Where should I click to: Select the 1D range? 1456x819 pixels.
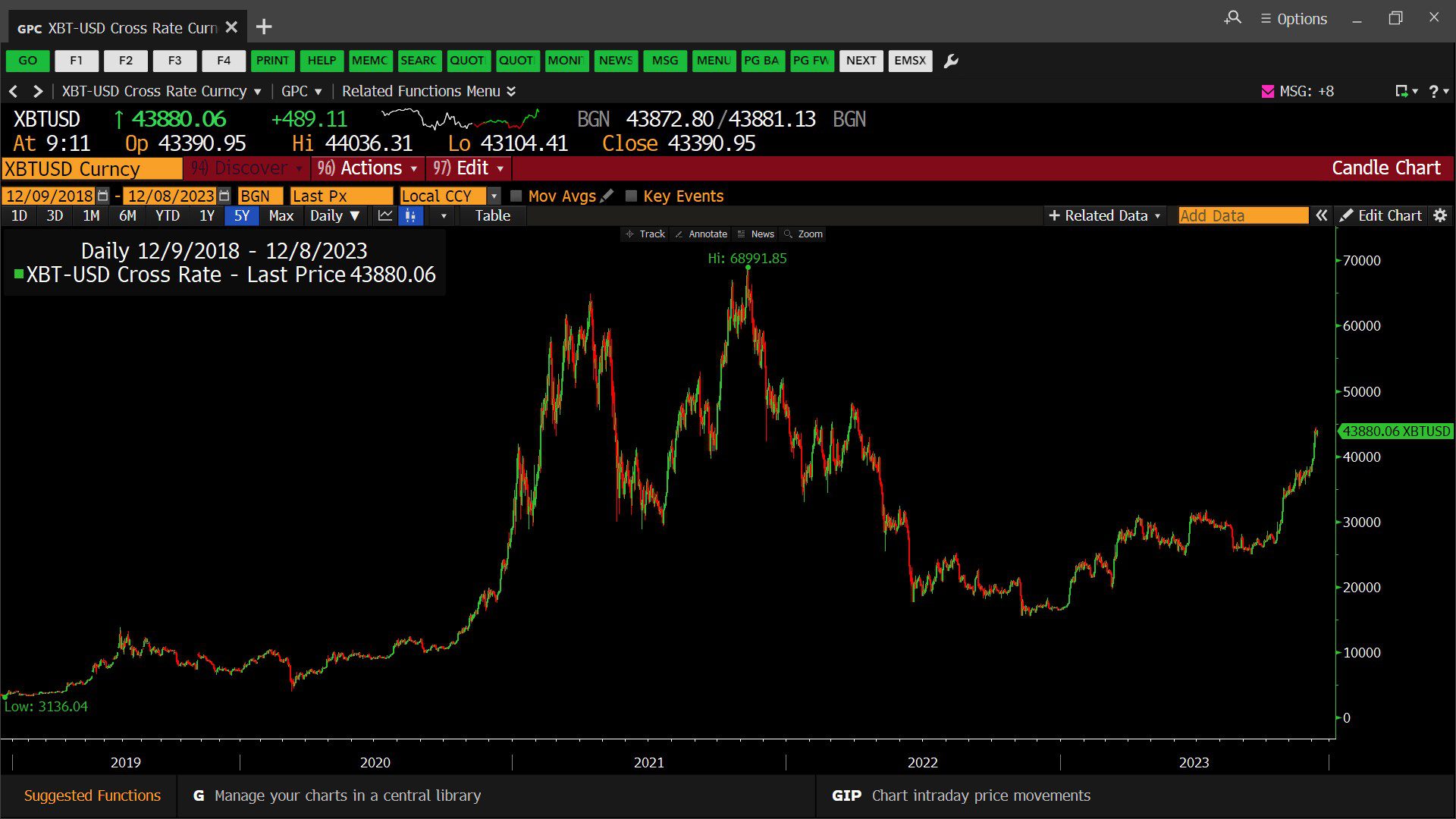(x=19, y=215)
